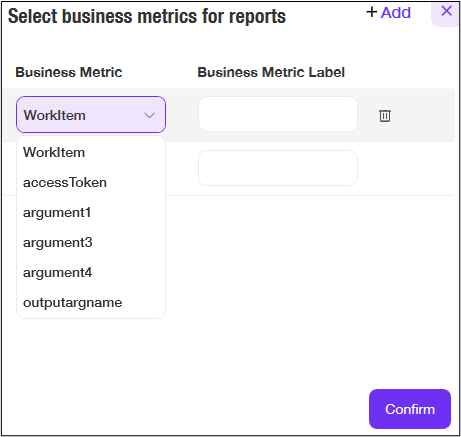Click the chevron arrow in the WorkItem dropdown
The width and height of the screenshot is (461, 437).
[149, 116]
